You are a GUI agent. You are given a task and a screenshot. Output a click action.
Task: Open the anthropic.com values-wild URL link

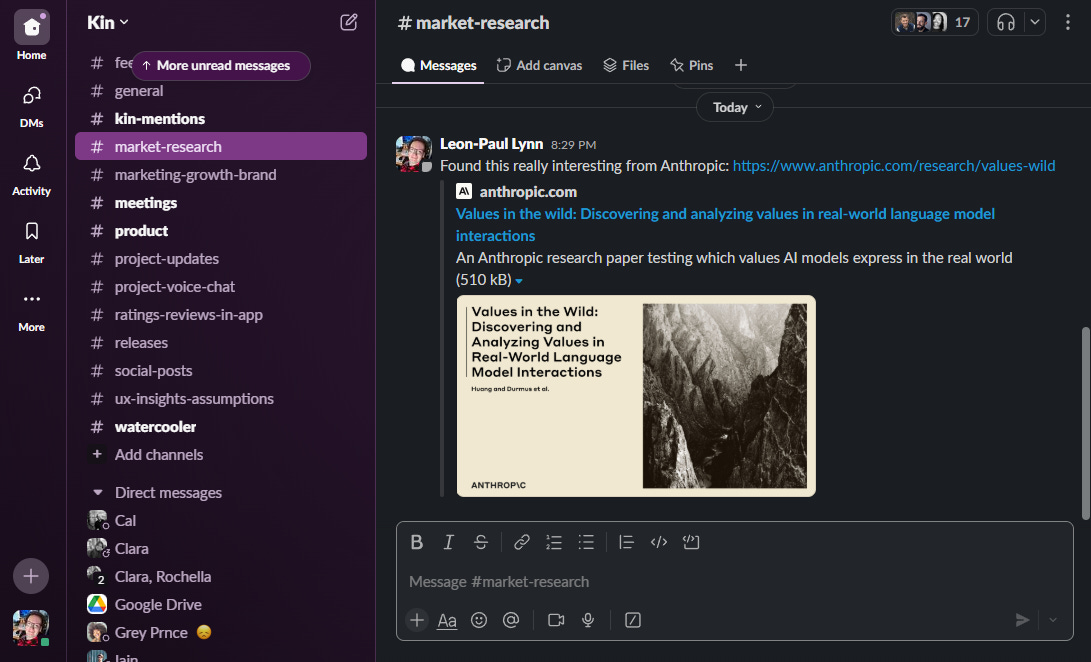point(893,166)
